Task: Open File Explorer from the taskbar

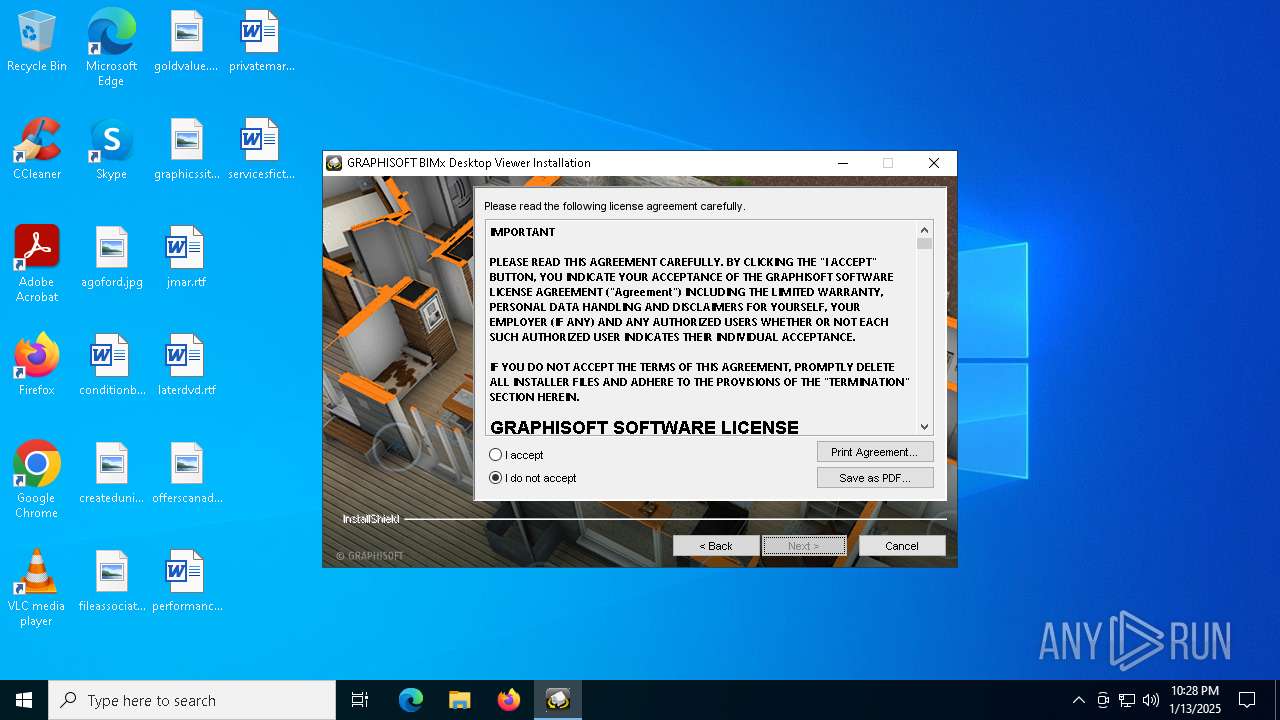Action: pos(459,700)
